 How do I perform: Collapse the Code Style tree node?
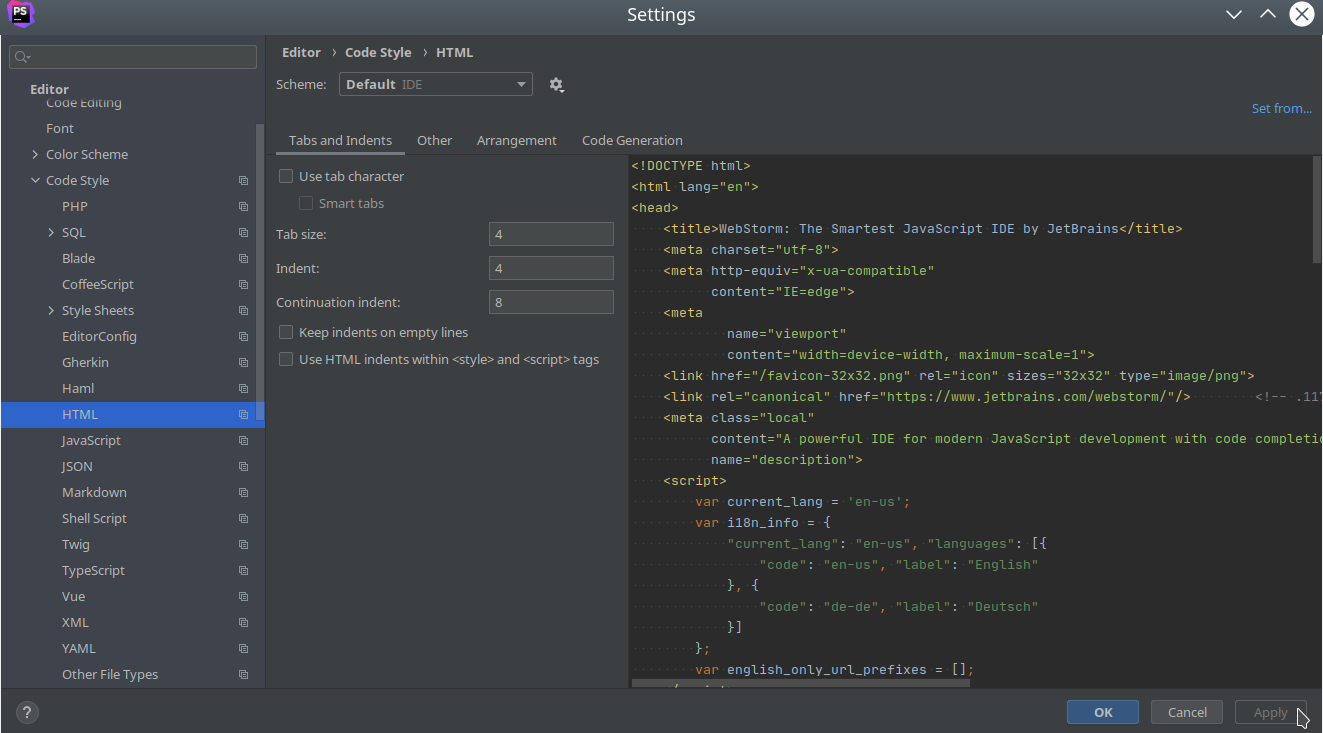pos(35,181)
